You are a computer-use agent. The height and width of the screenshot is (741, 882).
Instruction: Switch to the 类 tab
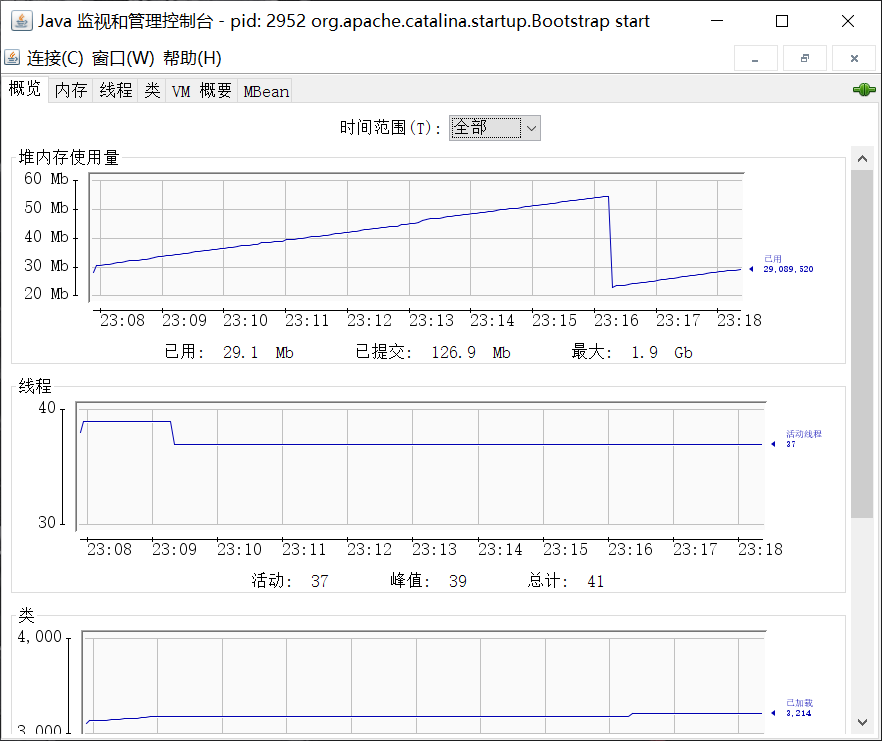click(152, 91)
